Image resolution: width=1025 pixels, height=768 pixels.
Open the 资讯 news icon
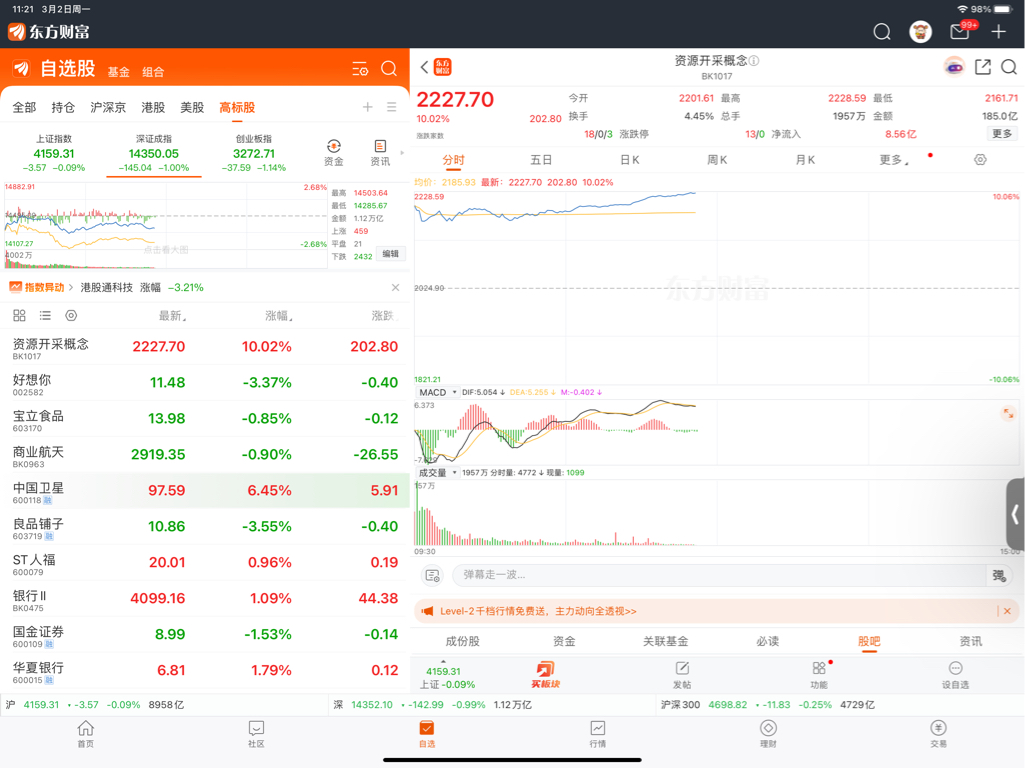coord(380,152)
